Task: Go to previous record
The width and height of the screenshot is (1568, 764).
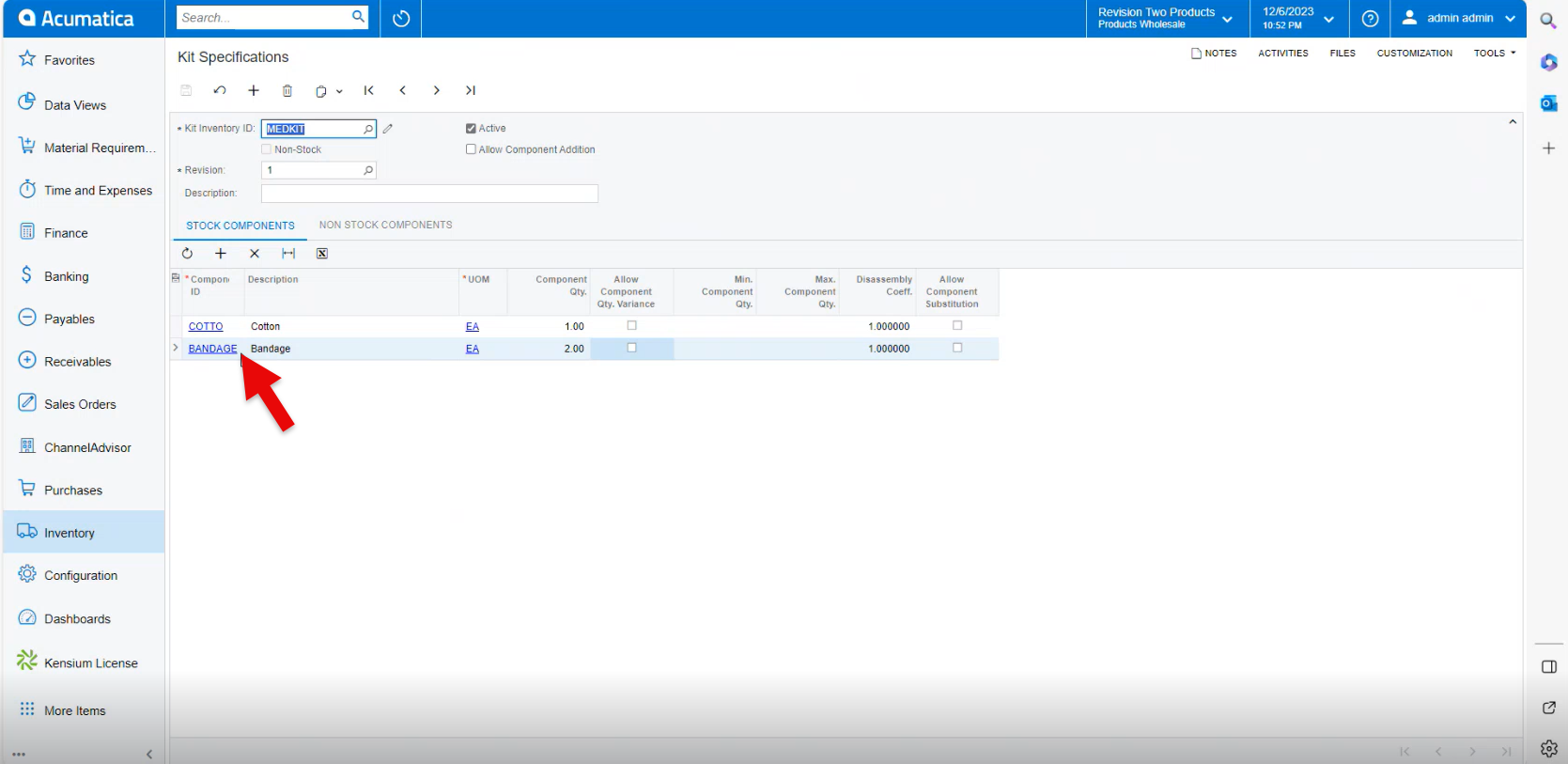Action: [403, 90]
